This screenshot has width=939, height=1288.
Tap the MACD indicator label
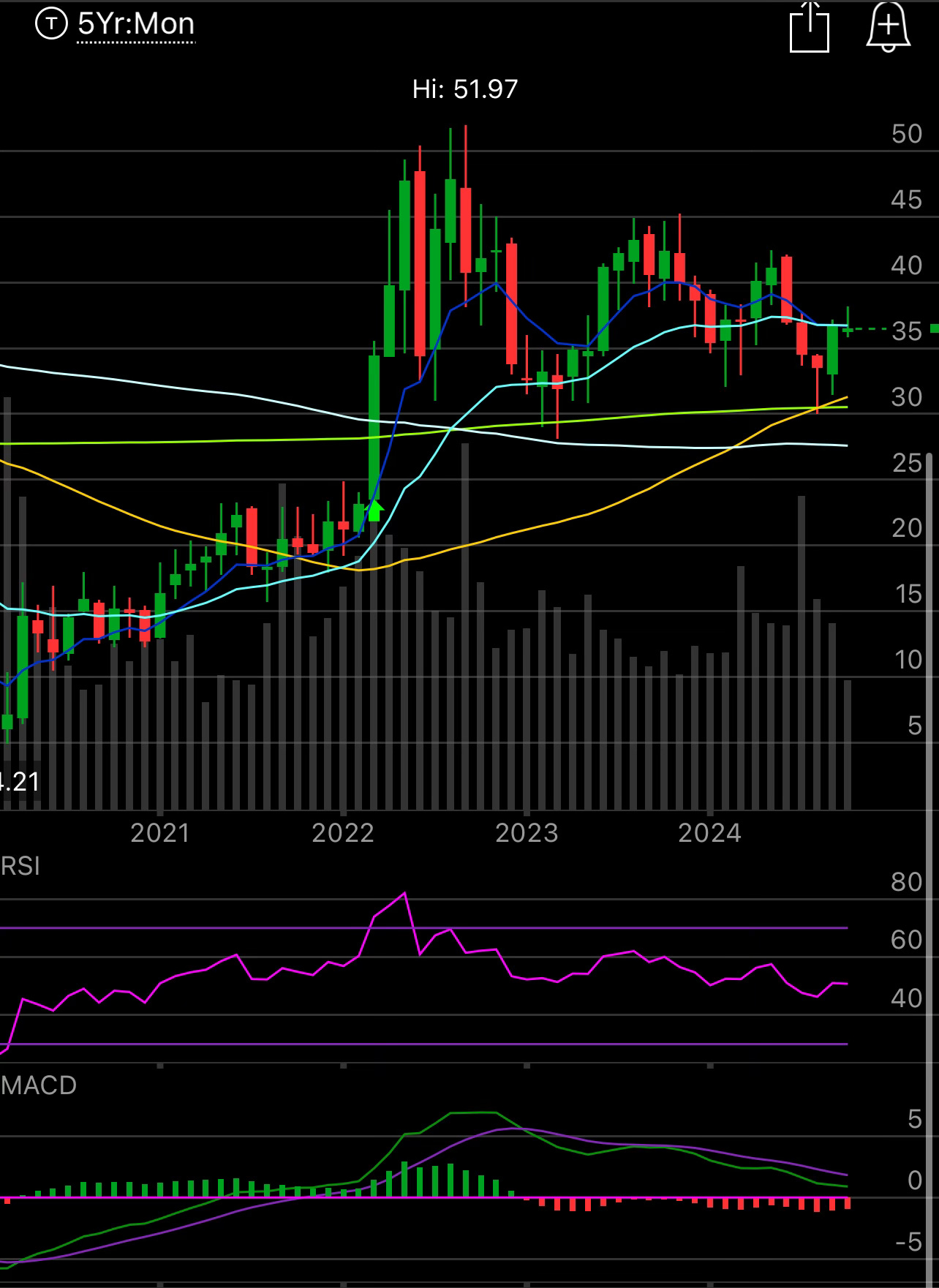click(38, 1085)
